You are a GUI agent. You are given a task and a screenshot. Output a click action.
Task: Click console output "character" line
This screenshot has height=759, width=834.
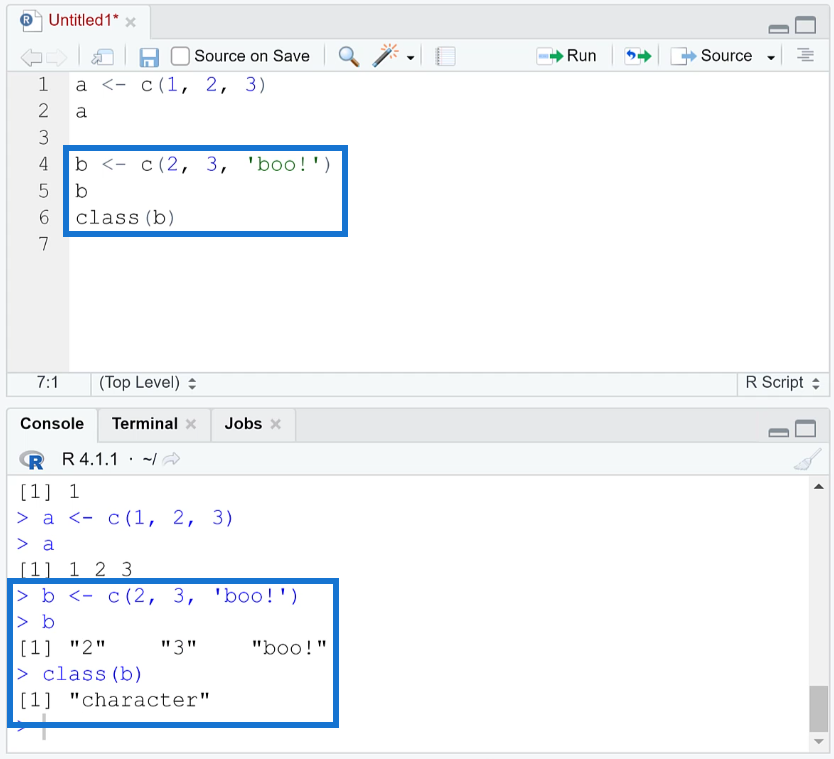(114, 700)
